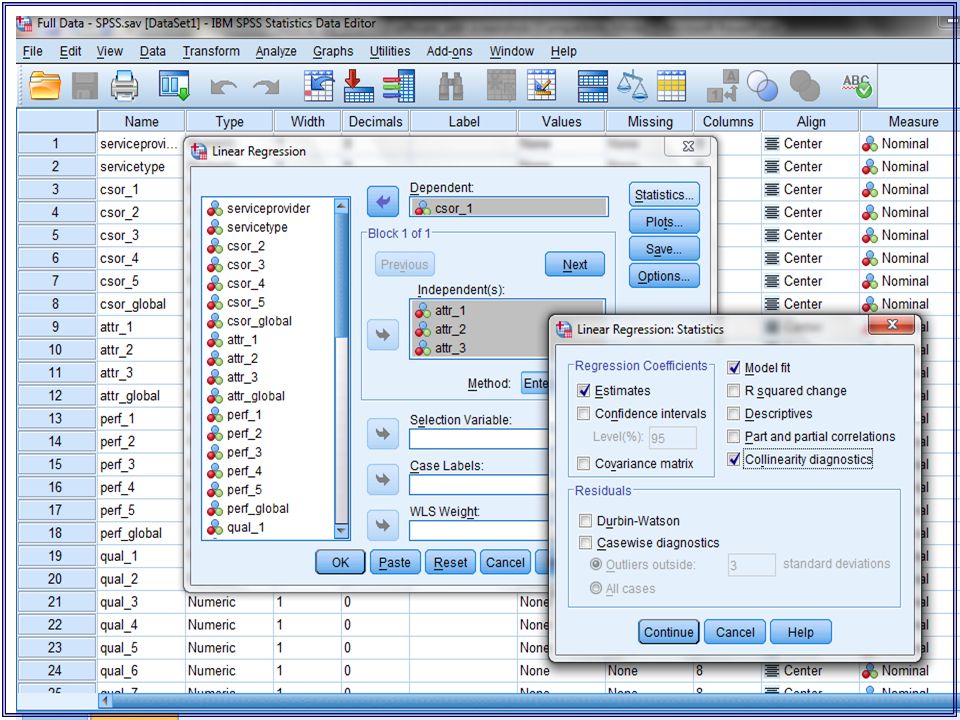Enable the Covariance matrix checkbox

(583, 463)
